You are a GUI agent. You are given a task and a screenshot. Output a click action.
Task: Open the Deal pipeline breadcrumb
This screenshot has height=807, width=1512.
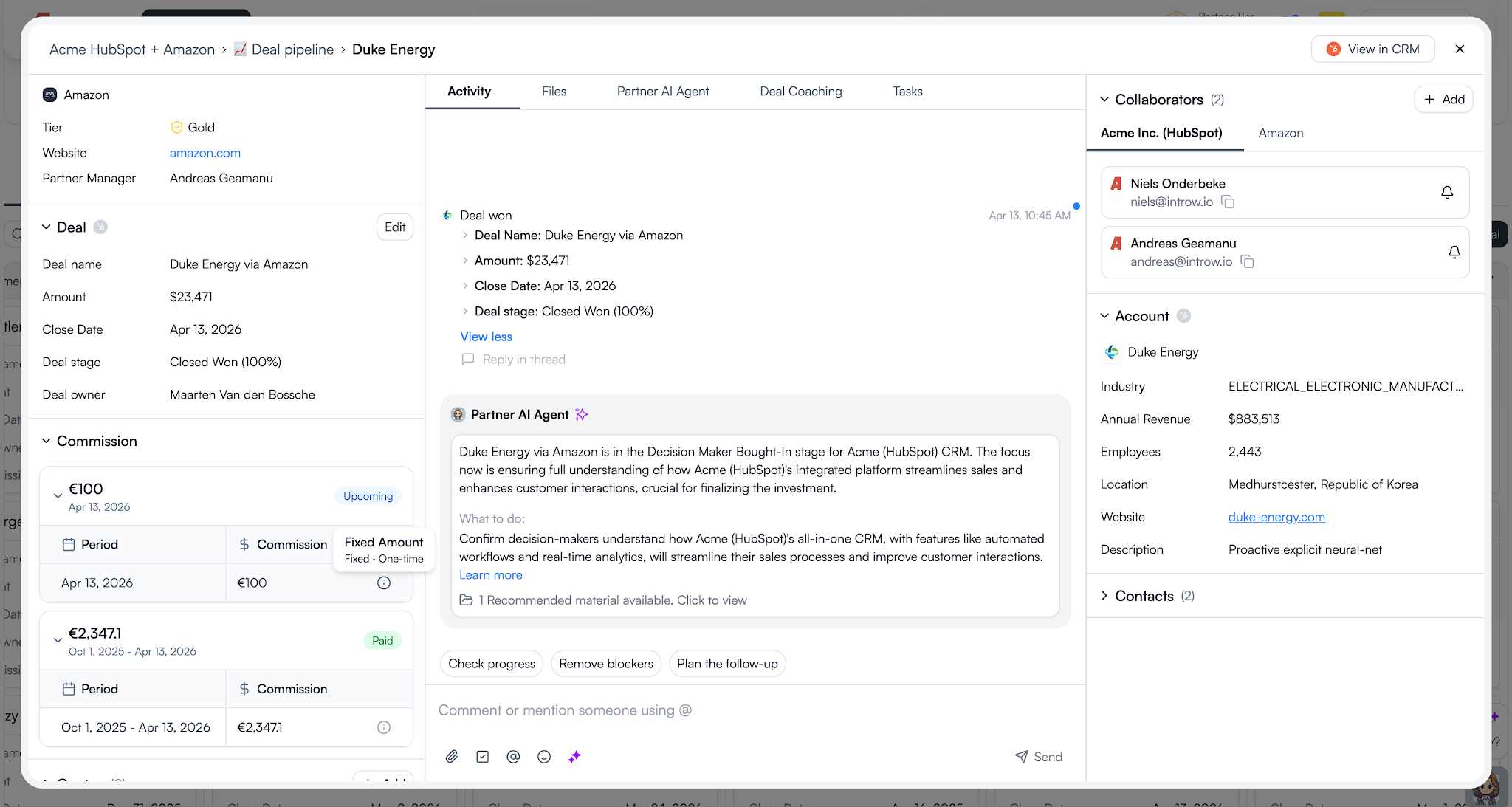pos(284,49)
